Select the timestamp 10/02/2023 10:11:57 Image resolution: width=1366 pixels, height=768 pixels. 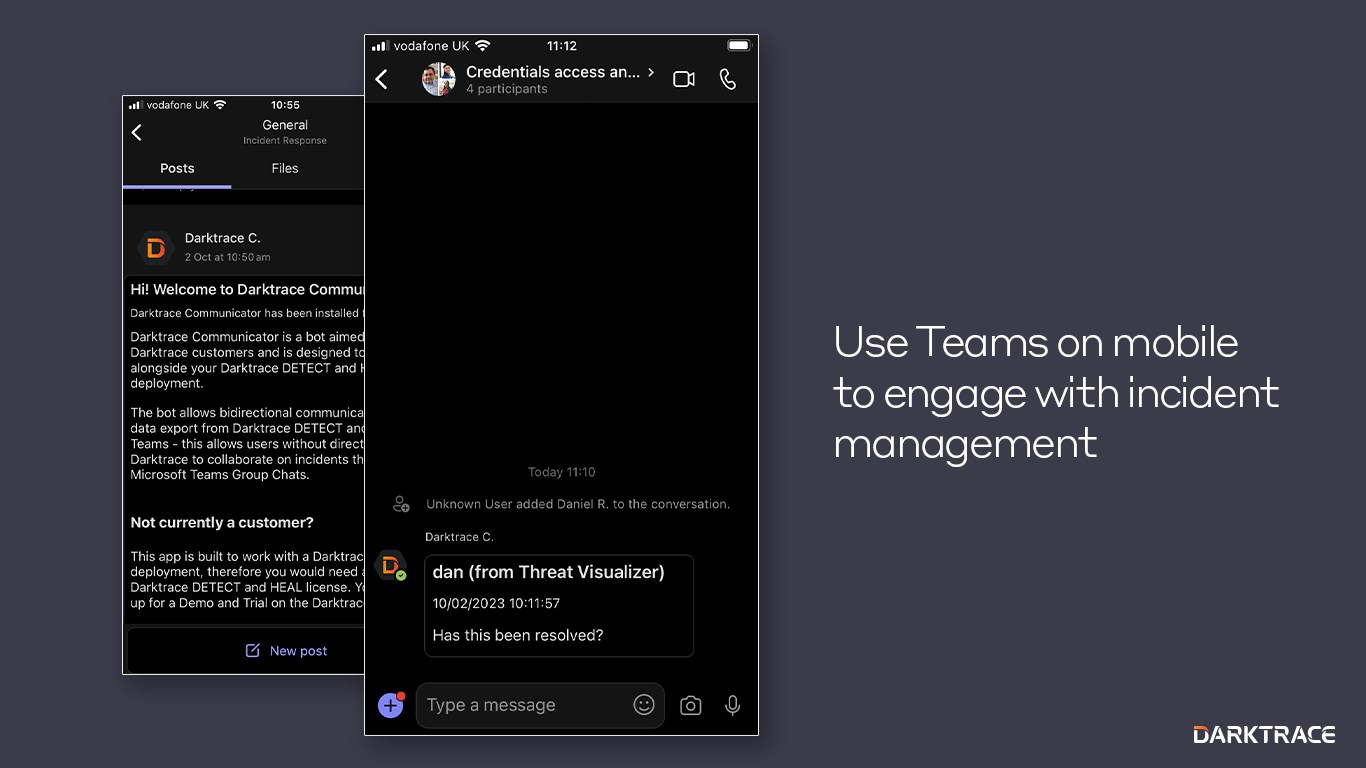[496, 603]
